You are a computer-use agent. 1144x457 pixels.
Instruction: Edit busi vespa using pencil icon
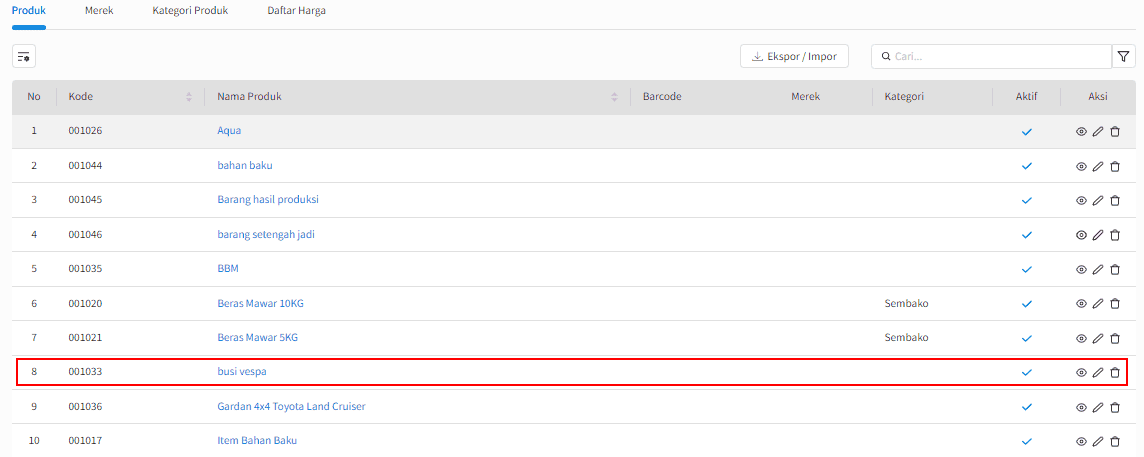1098,372
